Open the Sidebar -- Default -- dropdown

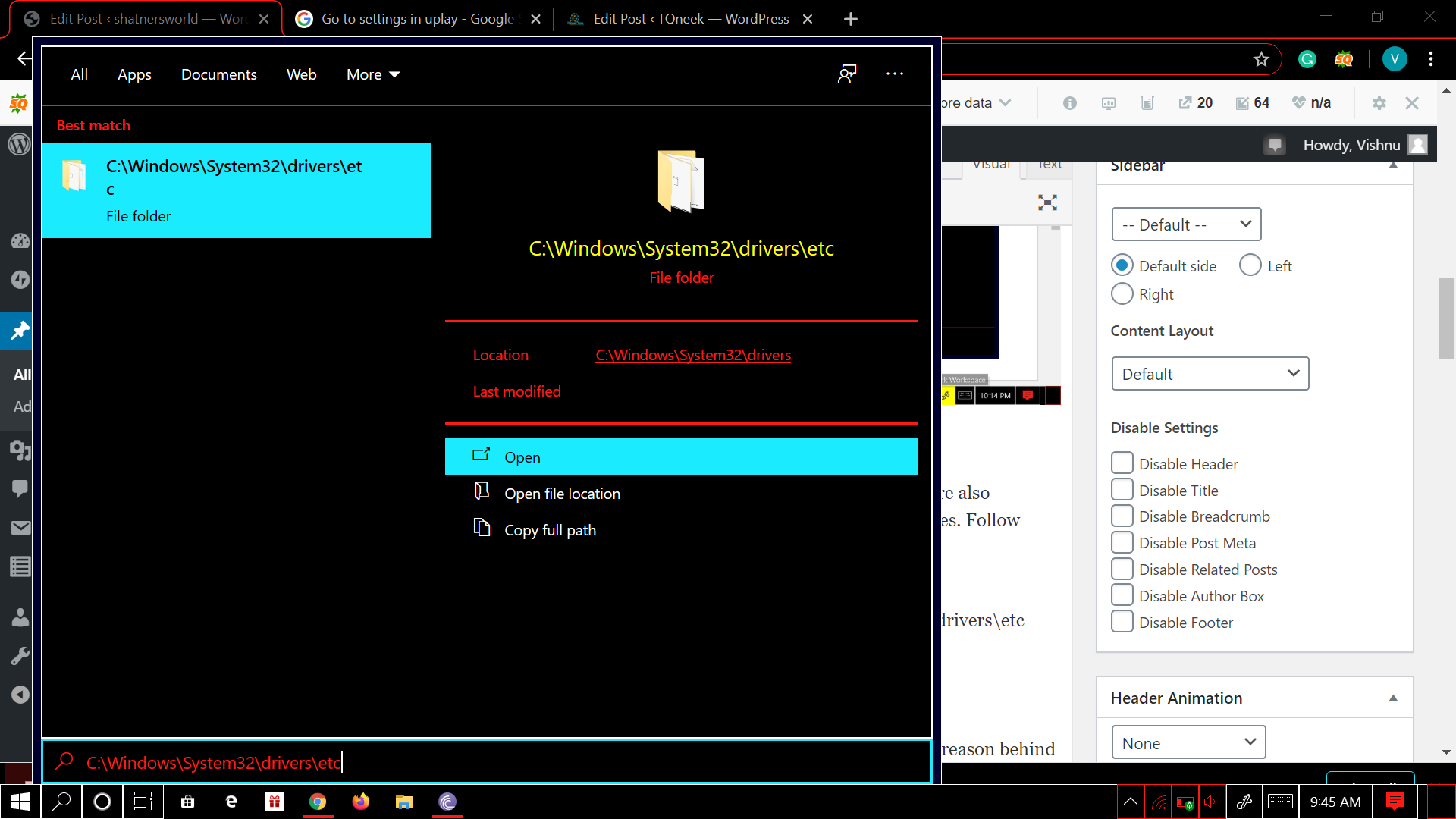(x=1186, y=224)
